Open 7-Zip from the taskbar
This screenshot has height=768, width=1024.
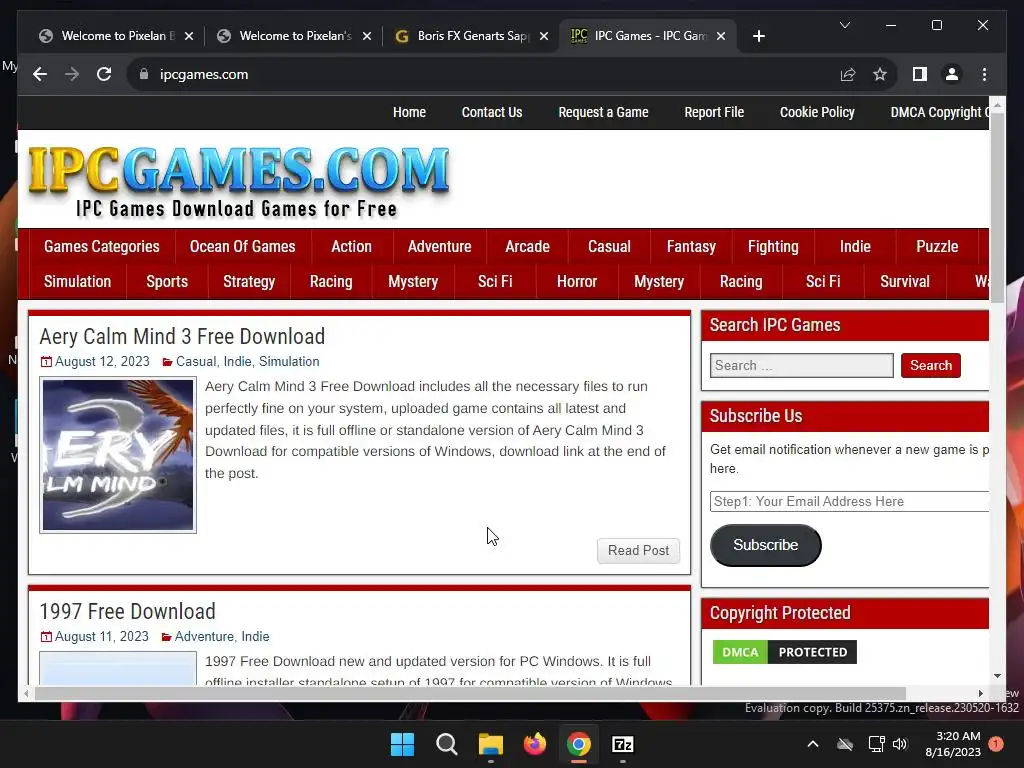[622, 744]
